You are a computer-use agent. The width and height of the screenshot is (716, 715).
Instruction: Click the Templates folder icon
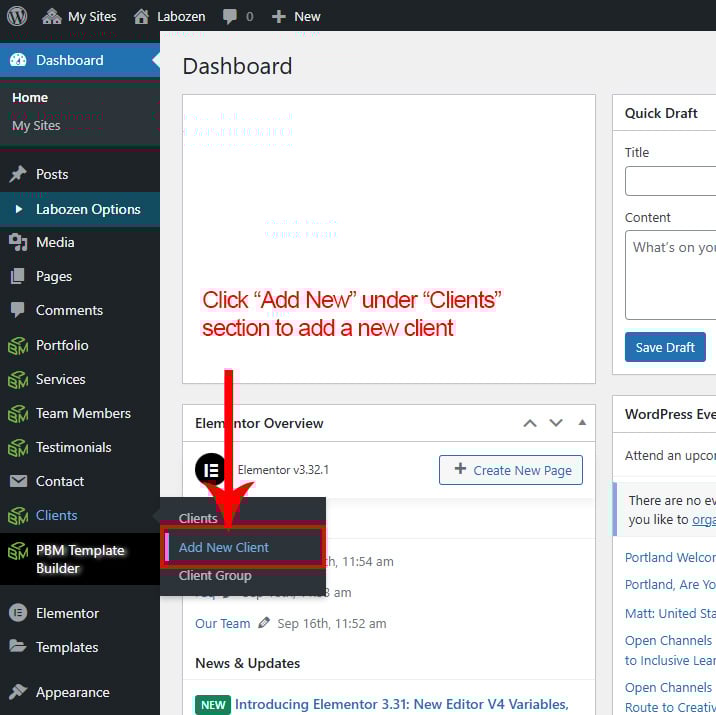(18, 647)
